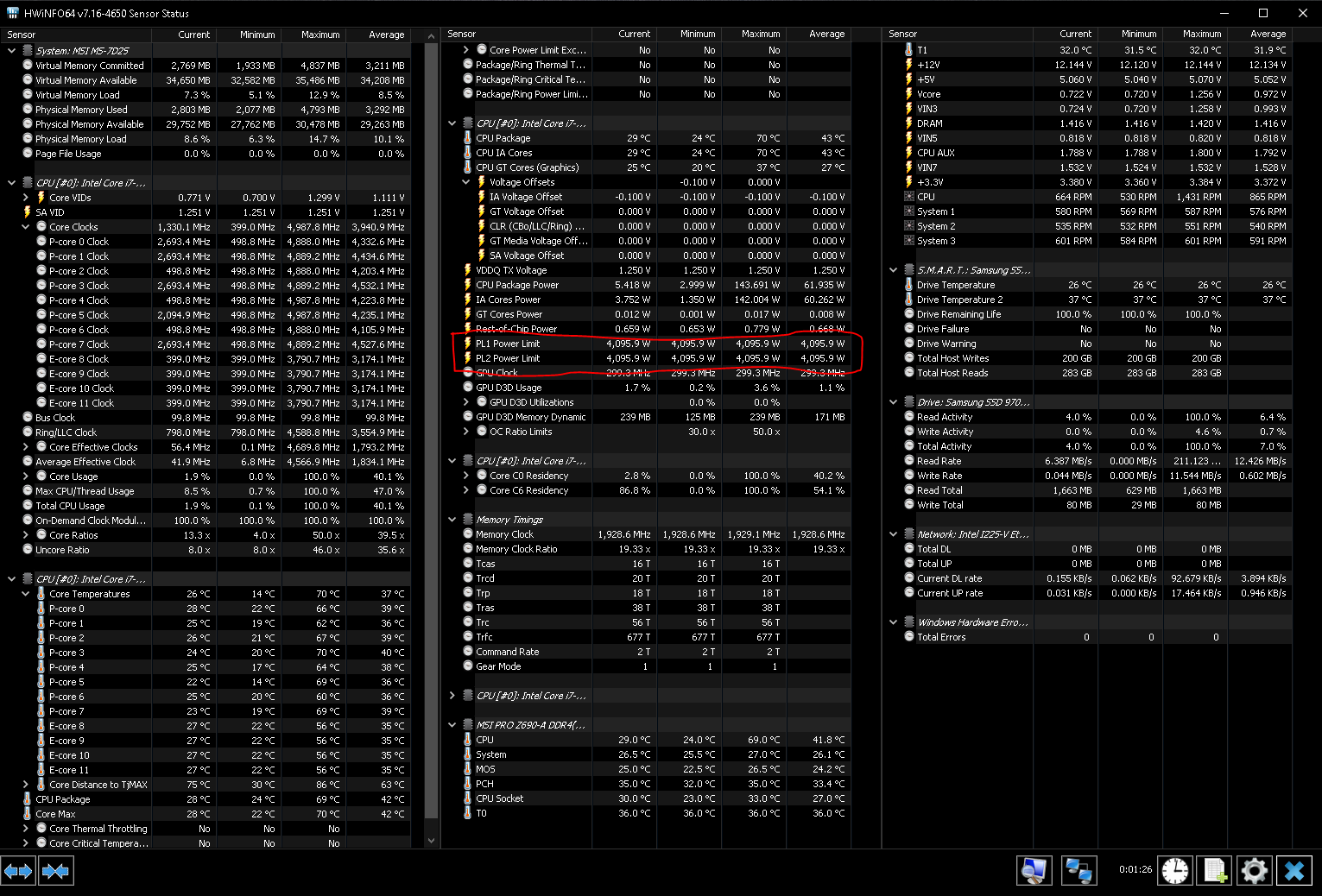The width and height of the screenshot is (1322, 896).
Task: Click the thermometer icon beside P-core 0 temperature
Action: point(41,609)
